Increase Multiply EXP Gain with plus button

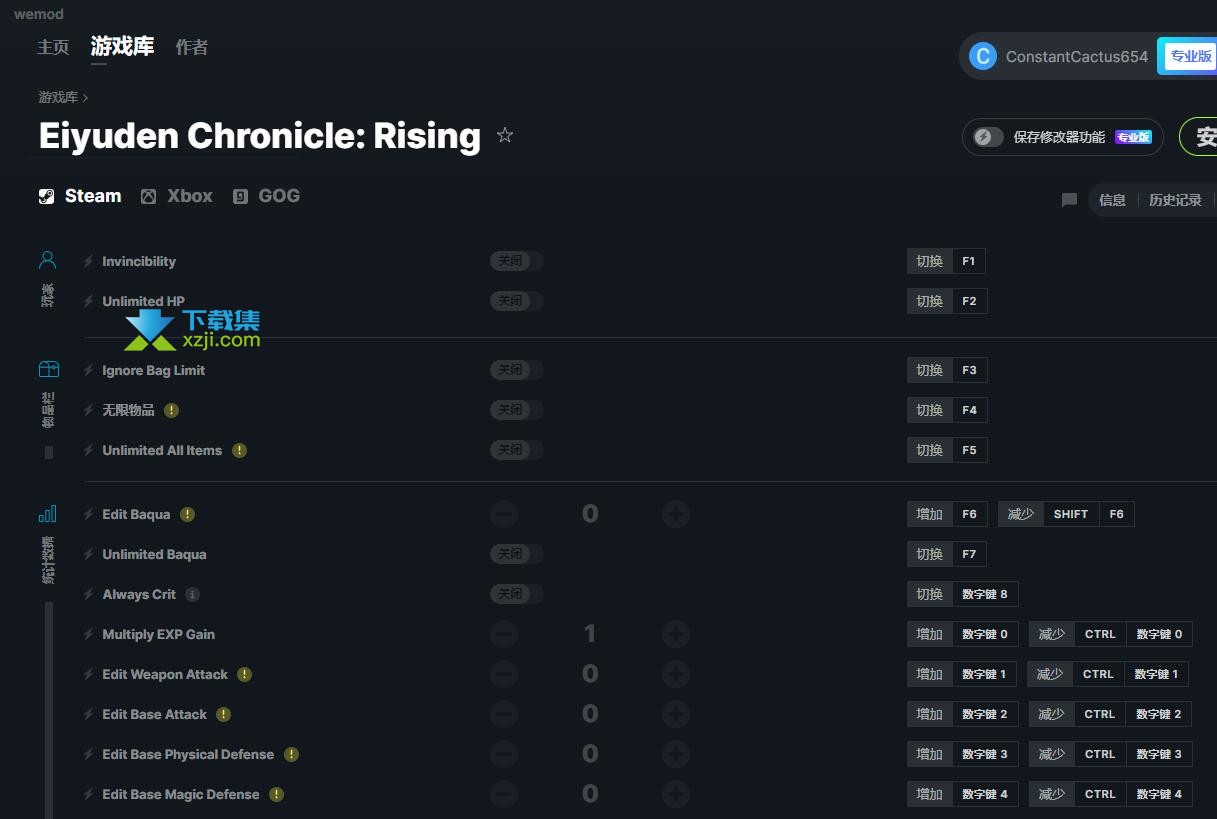pos(676,634)
